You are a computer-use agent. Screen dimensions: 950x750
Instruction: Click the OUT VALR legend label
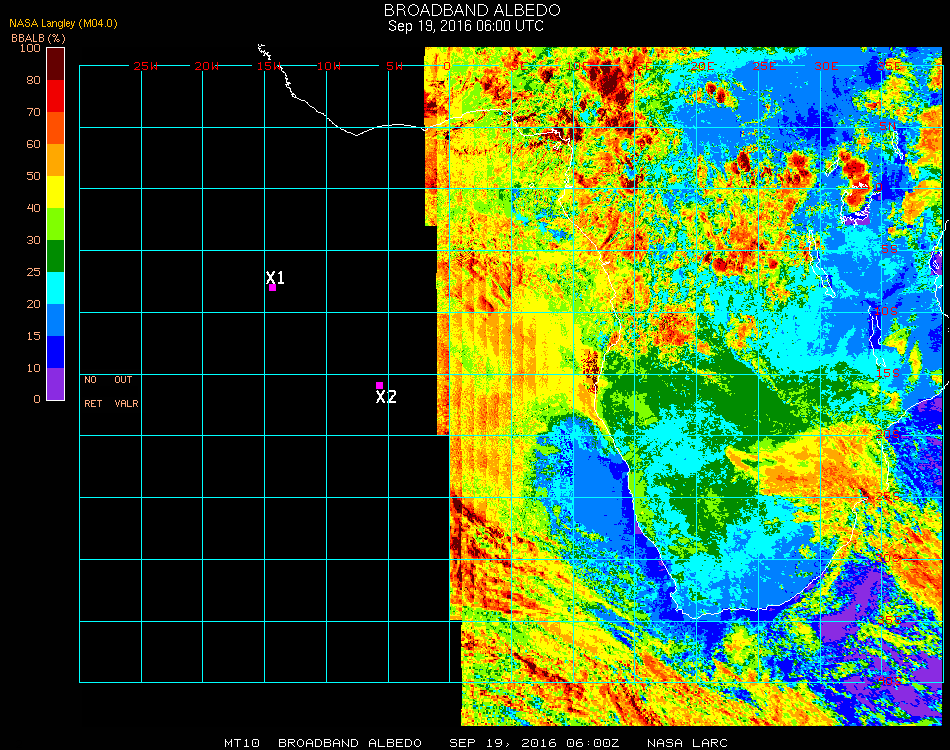point(125,391)
